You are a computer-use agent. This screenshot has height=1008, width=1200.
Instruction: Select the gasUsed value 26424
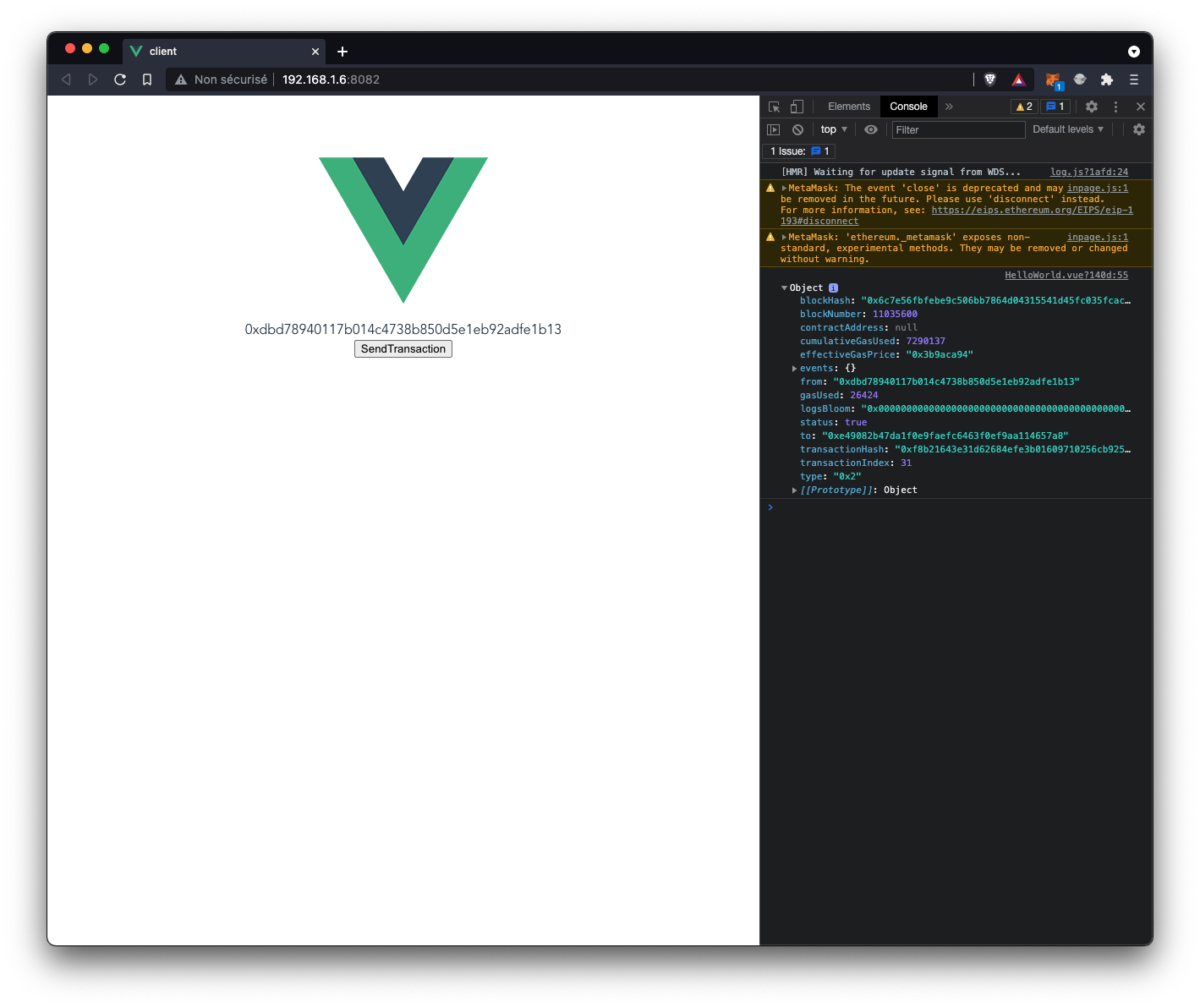(863, 396)
